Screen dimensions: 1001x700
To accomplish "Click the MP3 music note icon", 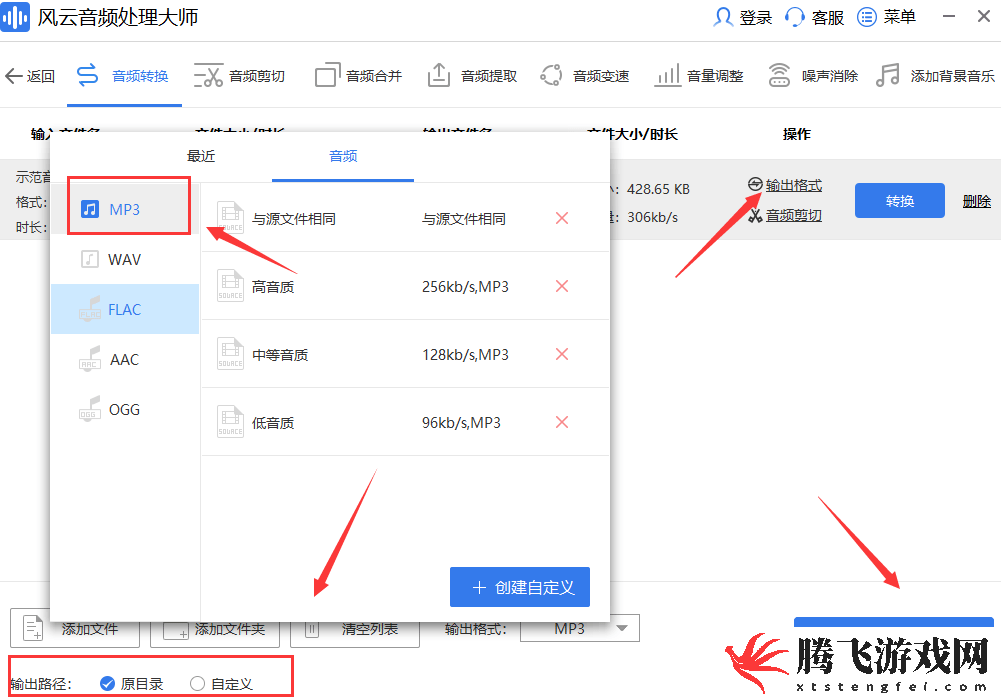I will click(90, 209).
